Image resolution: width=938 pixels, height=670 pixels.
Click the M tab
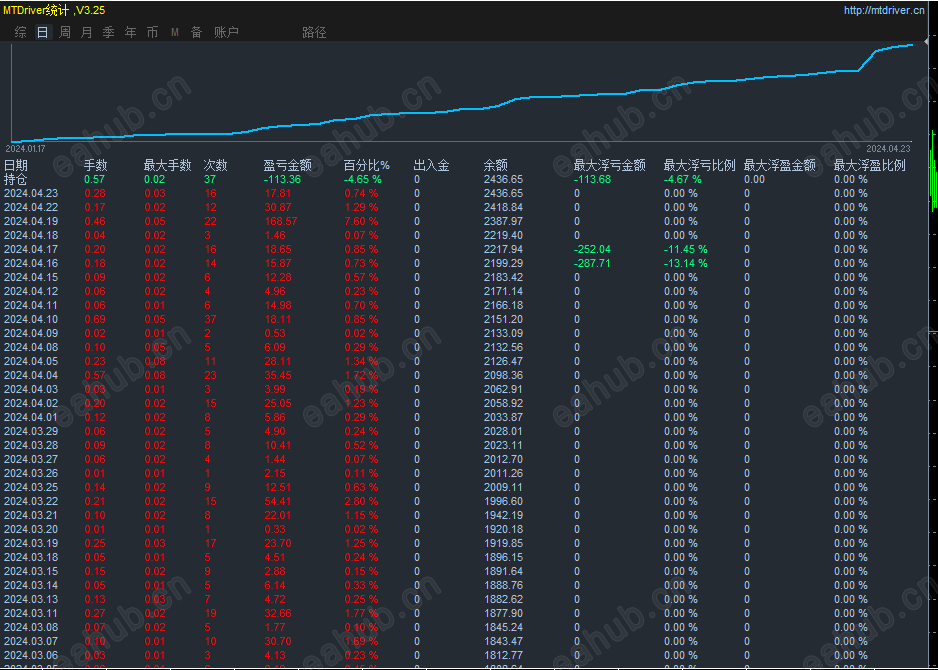point(174,32)
